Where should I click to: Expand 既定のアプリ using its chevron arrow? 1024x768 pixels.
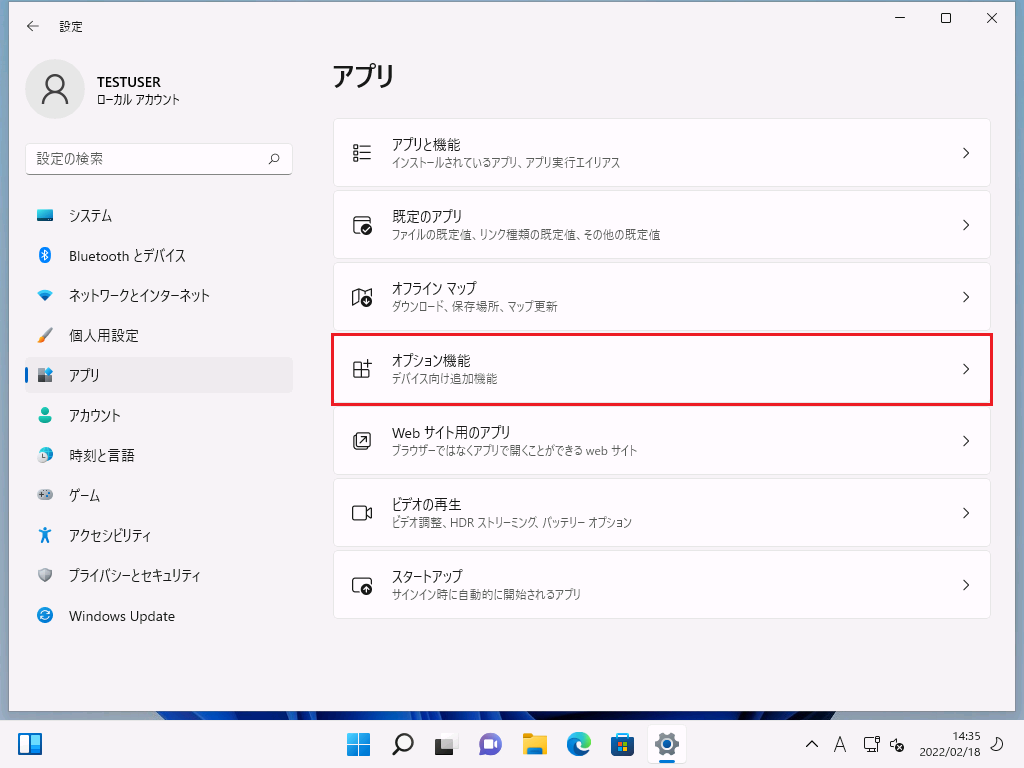pyautogui.click(x=965, y=225)
